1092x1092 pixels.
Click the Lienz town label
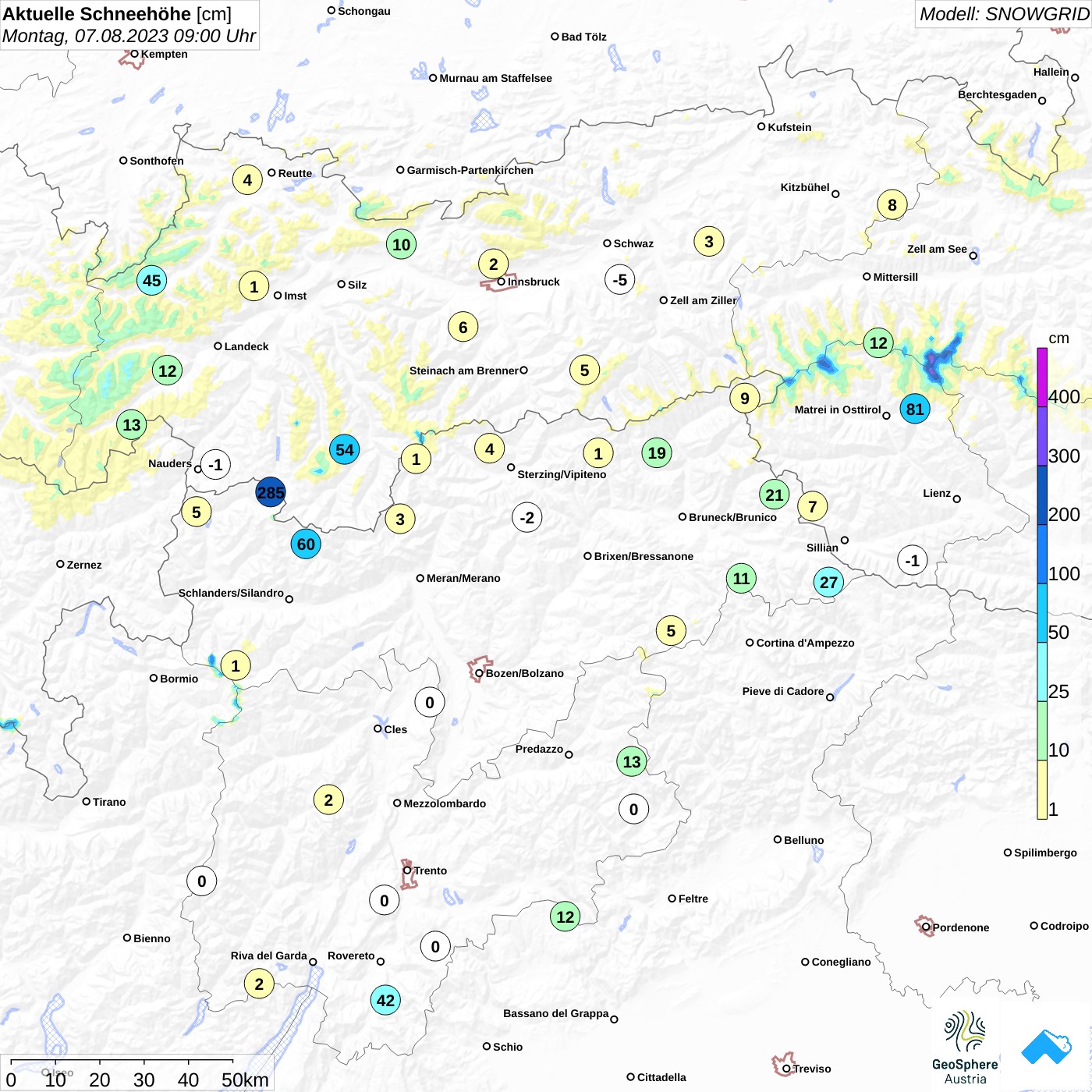pos(937,493)
